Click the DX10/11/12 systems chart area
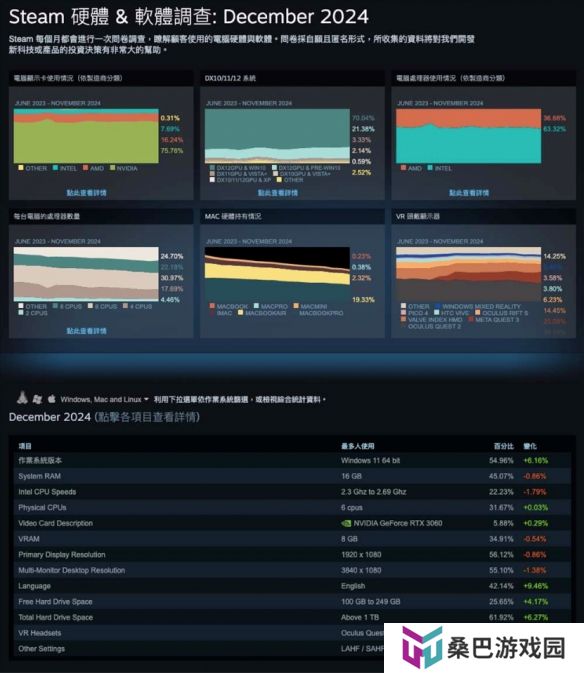584x673 pixels. (x=277, y=136)
